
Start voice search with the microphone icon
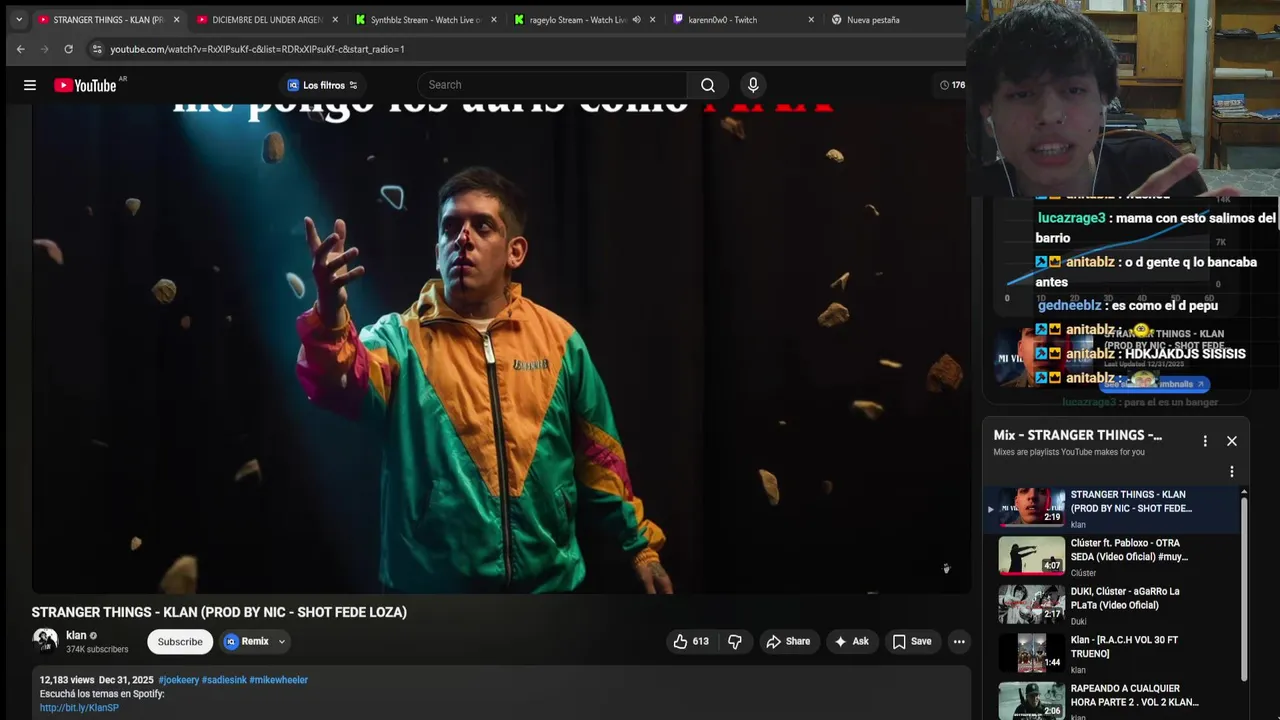(753, 85)
